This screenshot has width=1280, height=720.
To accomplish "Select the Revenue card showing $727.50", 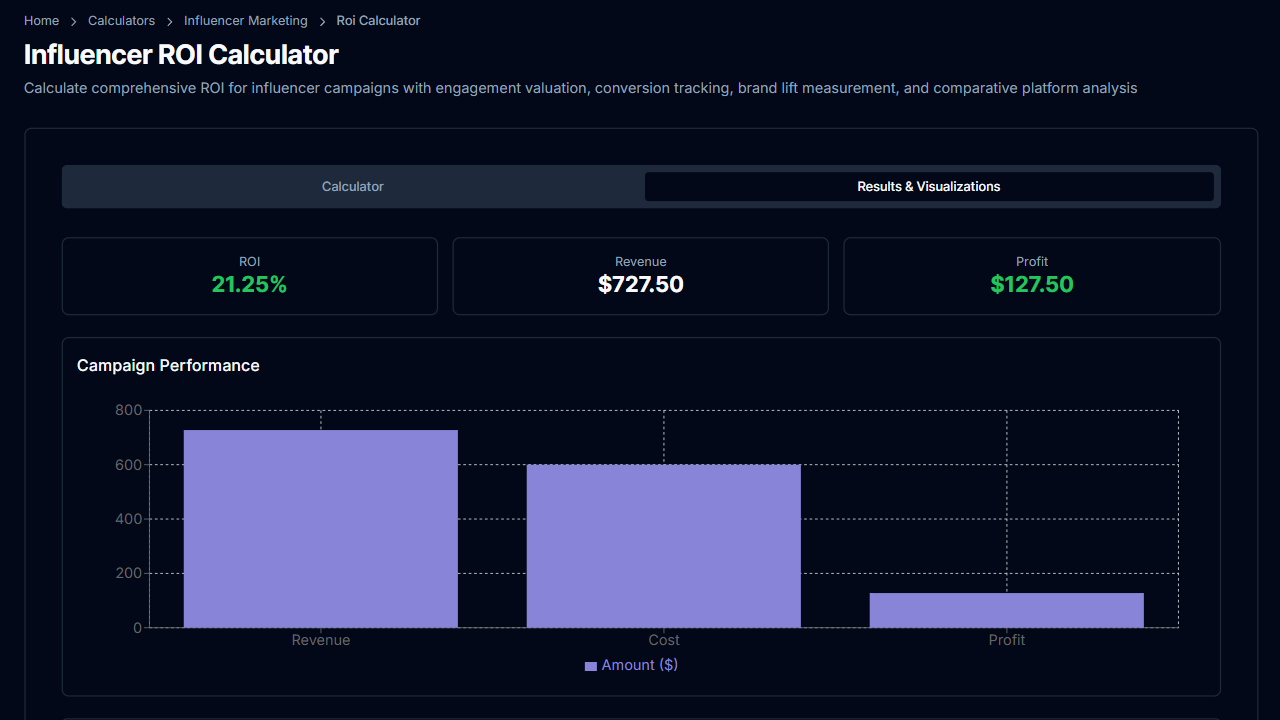I will pos(640,276).
